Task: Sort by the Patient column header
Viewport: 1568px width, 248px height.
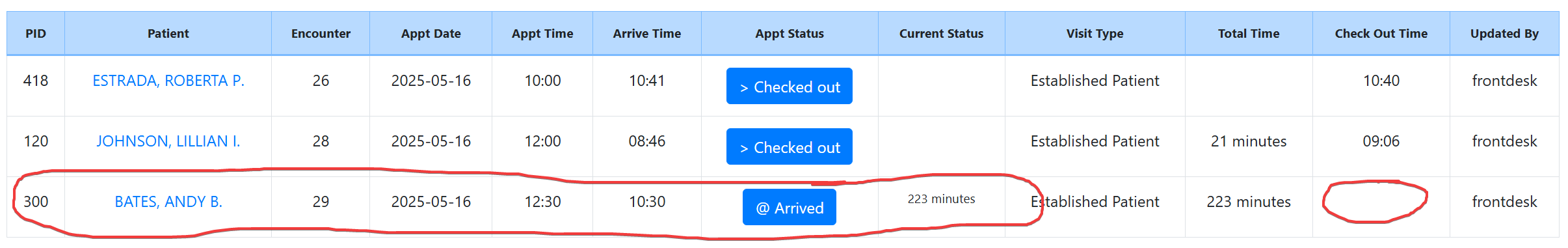Action: point(168,33)
